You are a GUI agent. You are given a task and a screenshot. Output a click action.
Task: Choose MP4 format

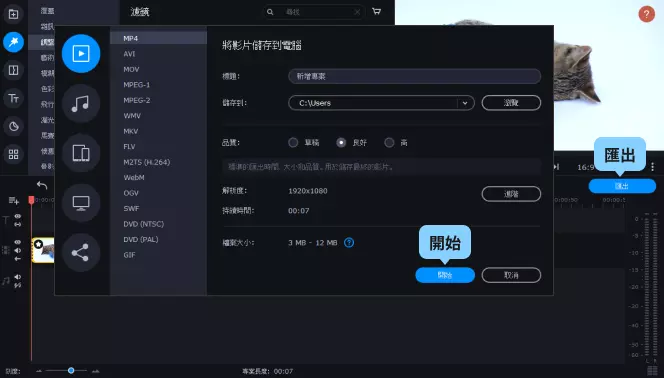click(x=158, y=38)
